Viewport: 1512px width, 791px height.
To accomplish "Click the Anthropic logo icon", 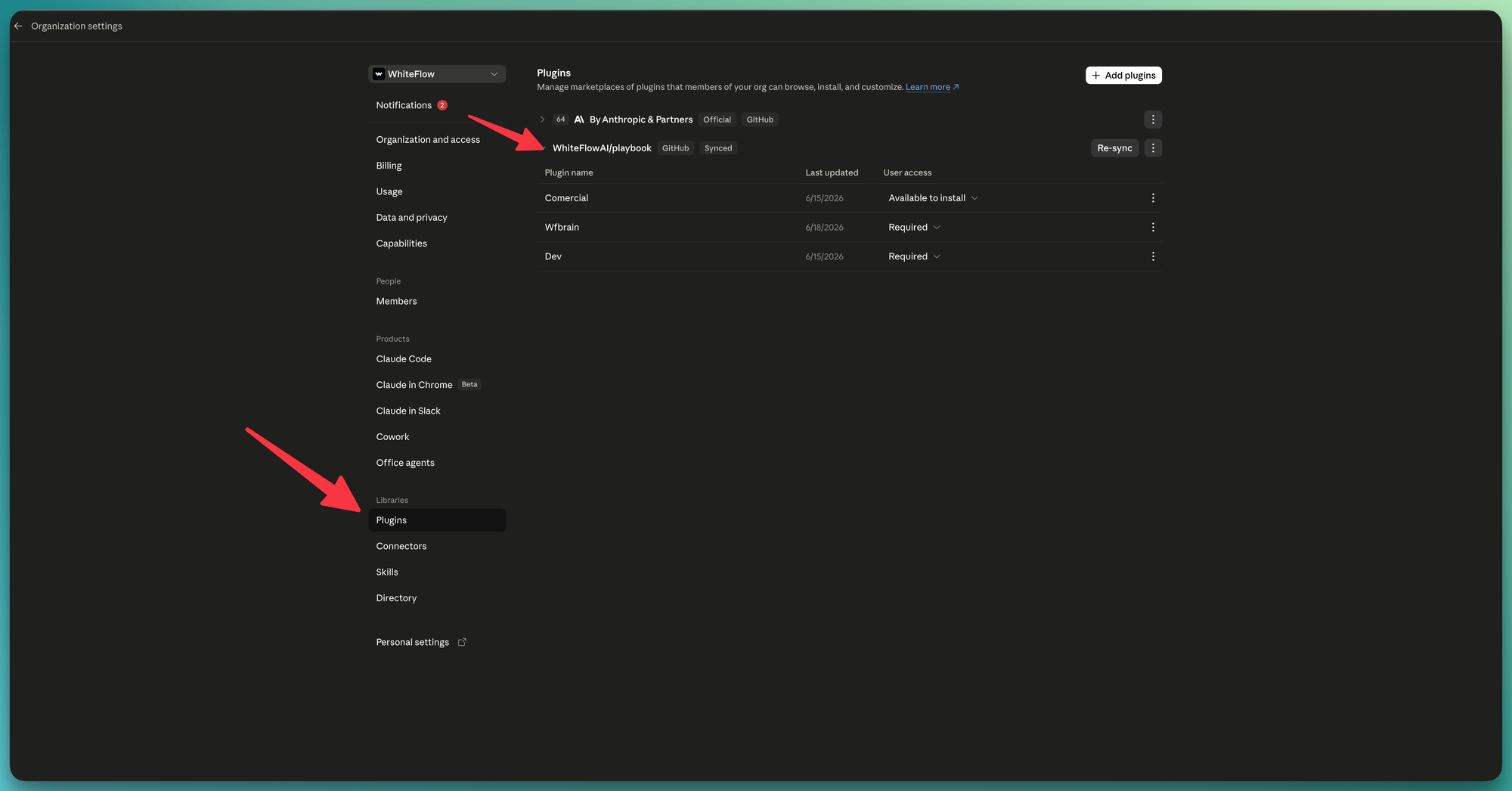I will pyautogui.click(x=579, y=119).
